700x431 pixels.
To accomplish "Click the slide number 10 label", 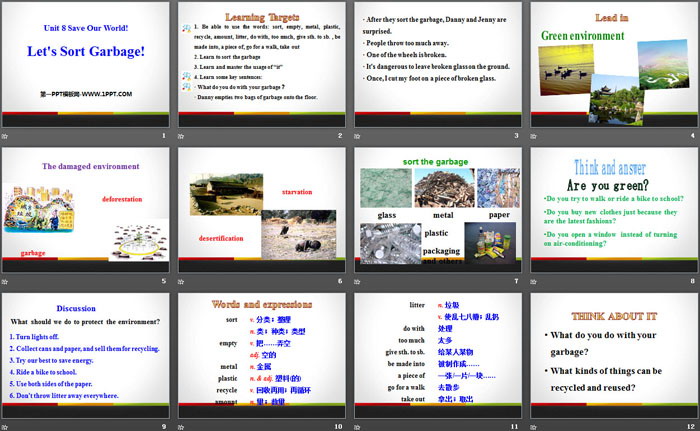I will (338, 427).
